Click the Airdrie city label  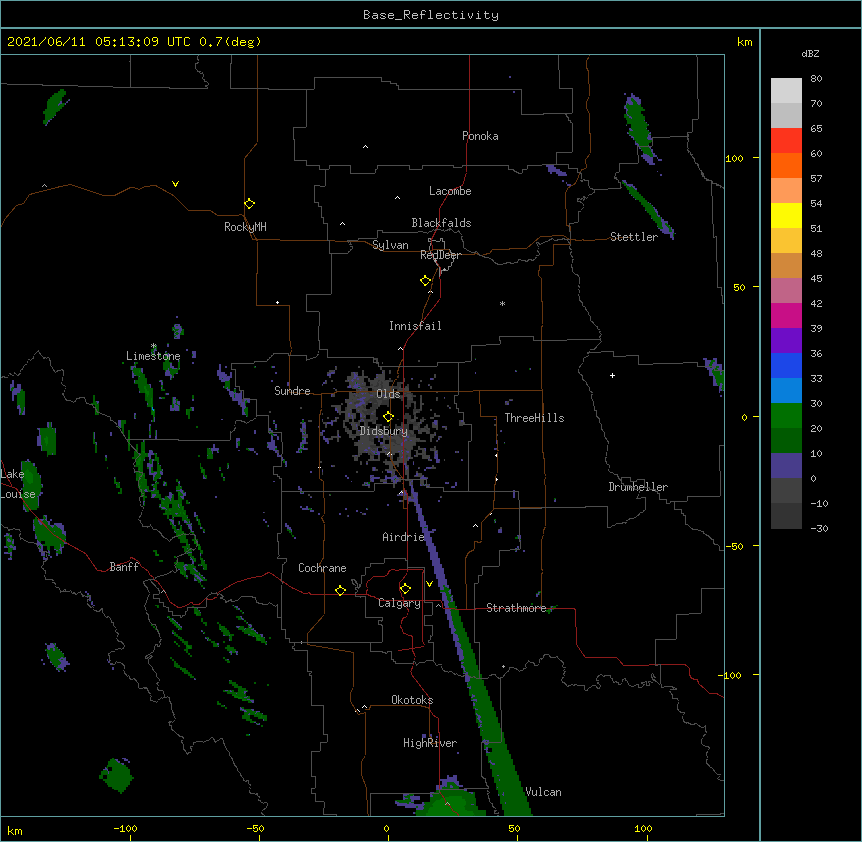coord(403,537)
